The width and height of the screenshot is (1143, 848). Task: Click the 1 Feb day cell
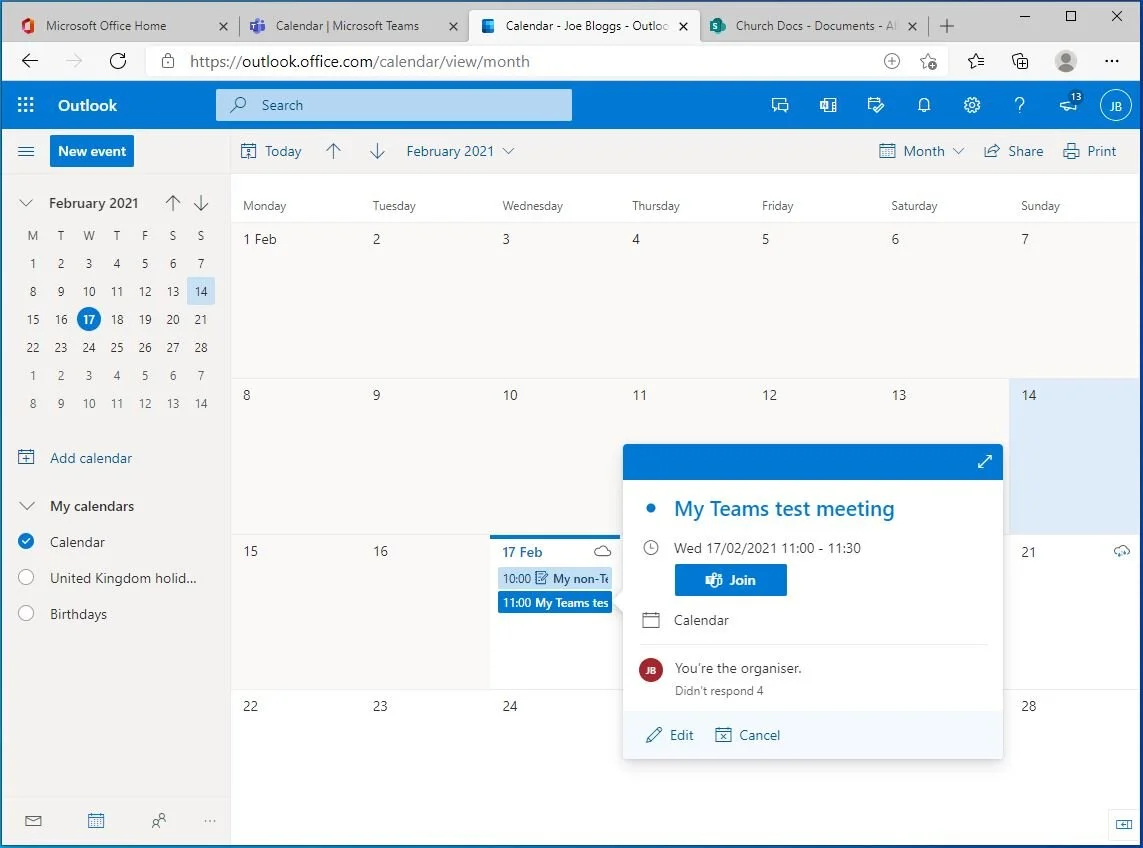coord(295,300)
